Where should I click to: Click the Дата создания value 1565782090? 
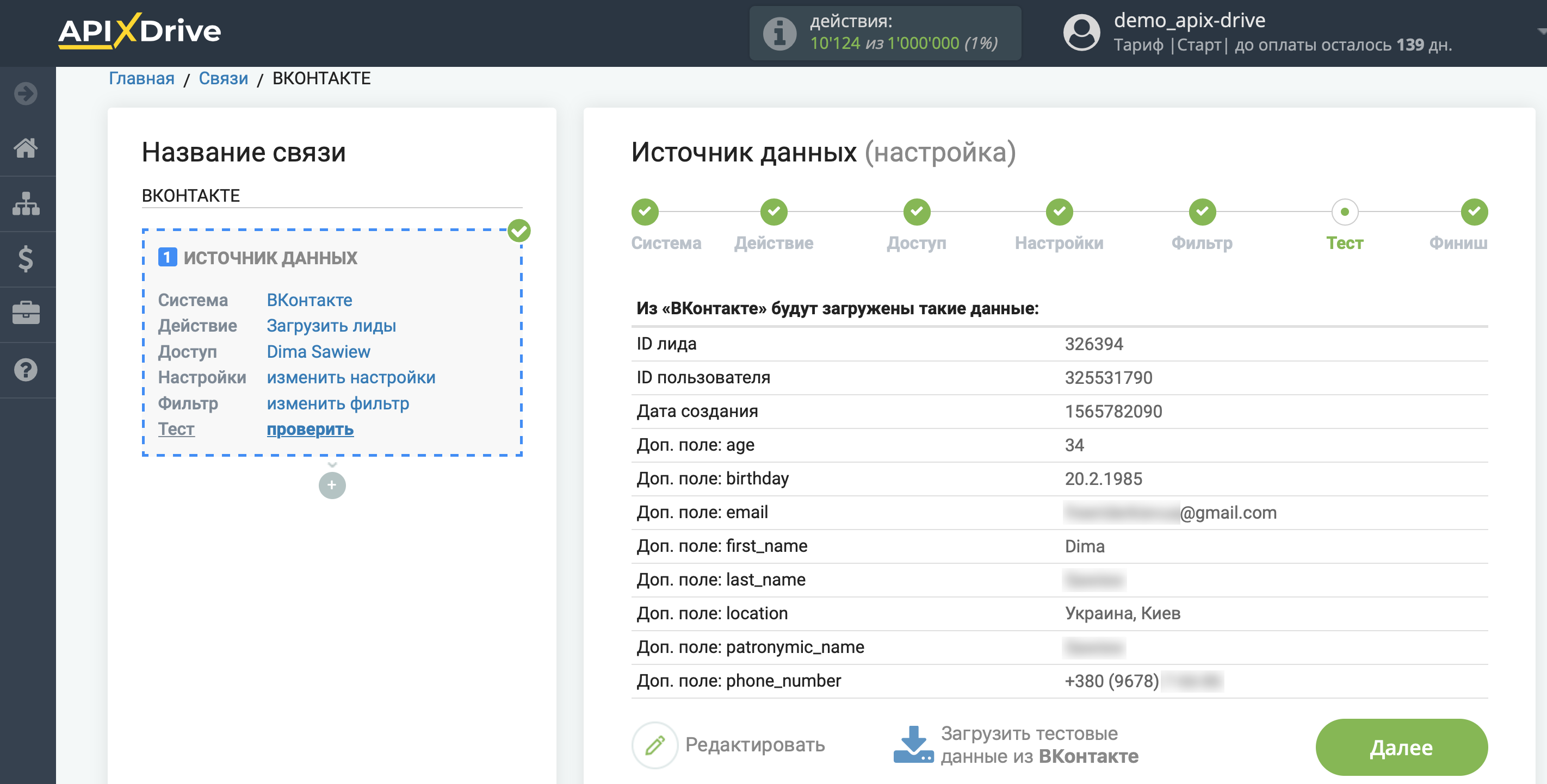(1113, 411)
